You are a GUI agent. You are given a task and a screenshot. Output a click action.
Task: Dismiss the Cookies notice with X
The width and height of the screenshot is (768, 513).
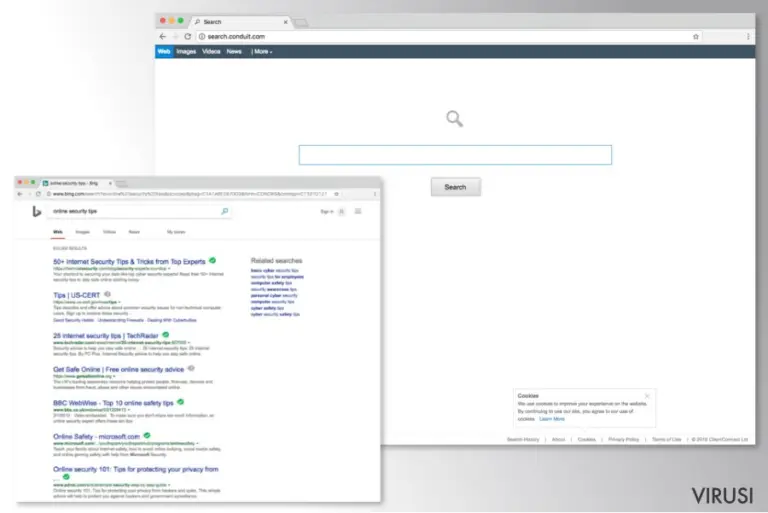pos(647,396)
